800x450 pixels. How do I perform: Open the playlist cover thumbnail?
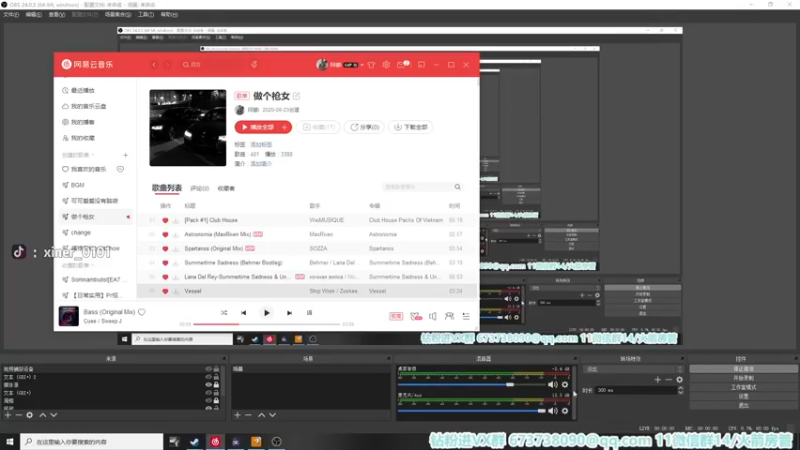(188, 128)
